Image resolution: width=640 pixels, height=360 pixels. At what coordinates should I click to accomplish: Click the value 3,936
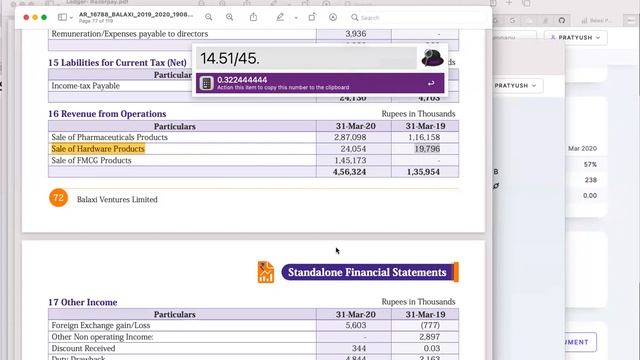356,34
